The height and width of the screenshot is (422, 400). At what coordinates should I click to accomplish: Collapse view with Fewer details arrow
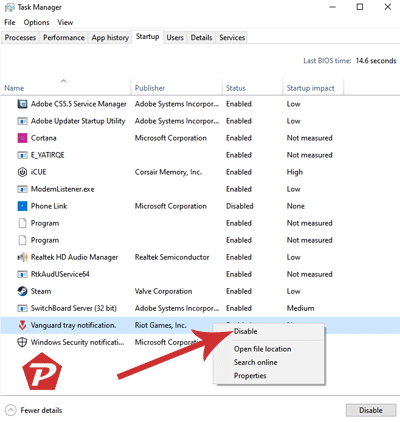pos(11,410)
